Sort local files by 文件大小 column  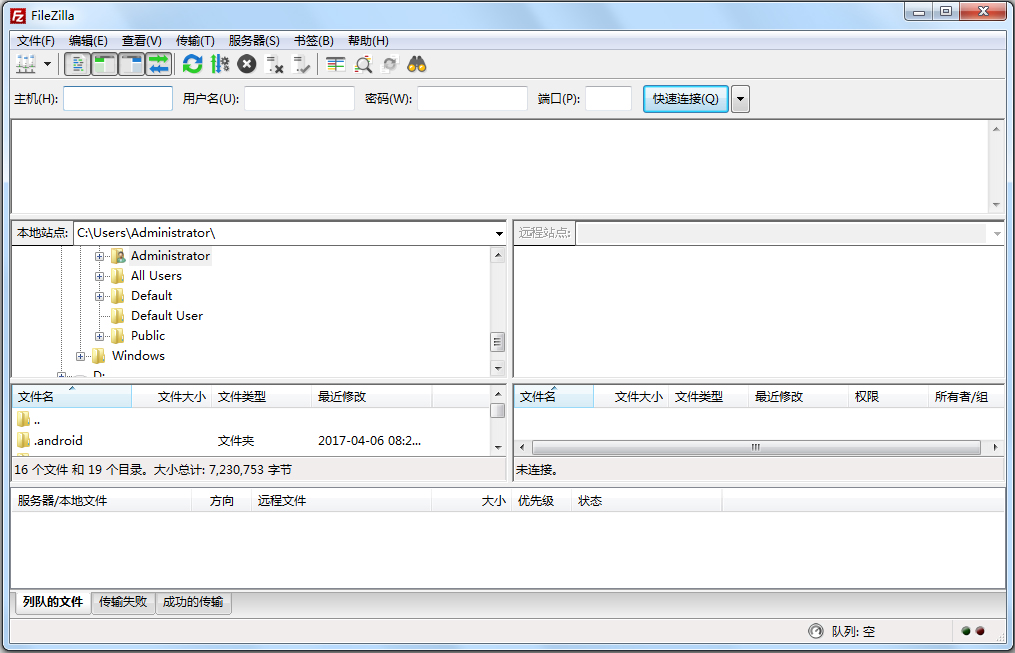(172, 397)
